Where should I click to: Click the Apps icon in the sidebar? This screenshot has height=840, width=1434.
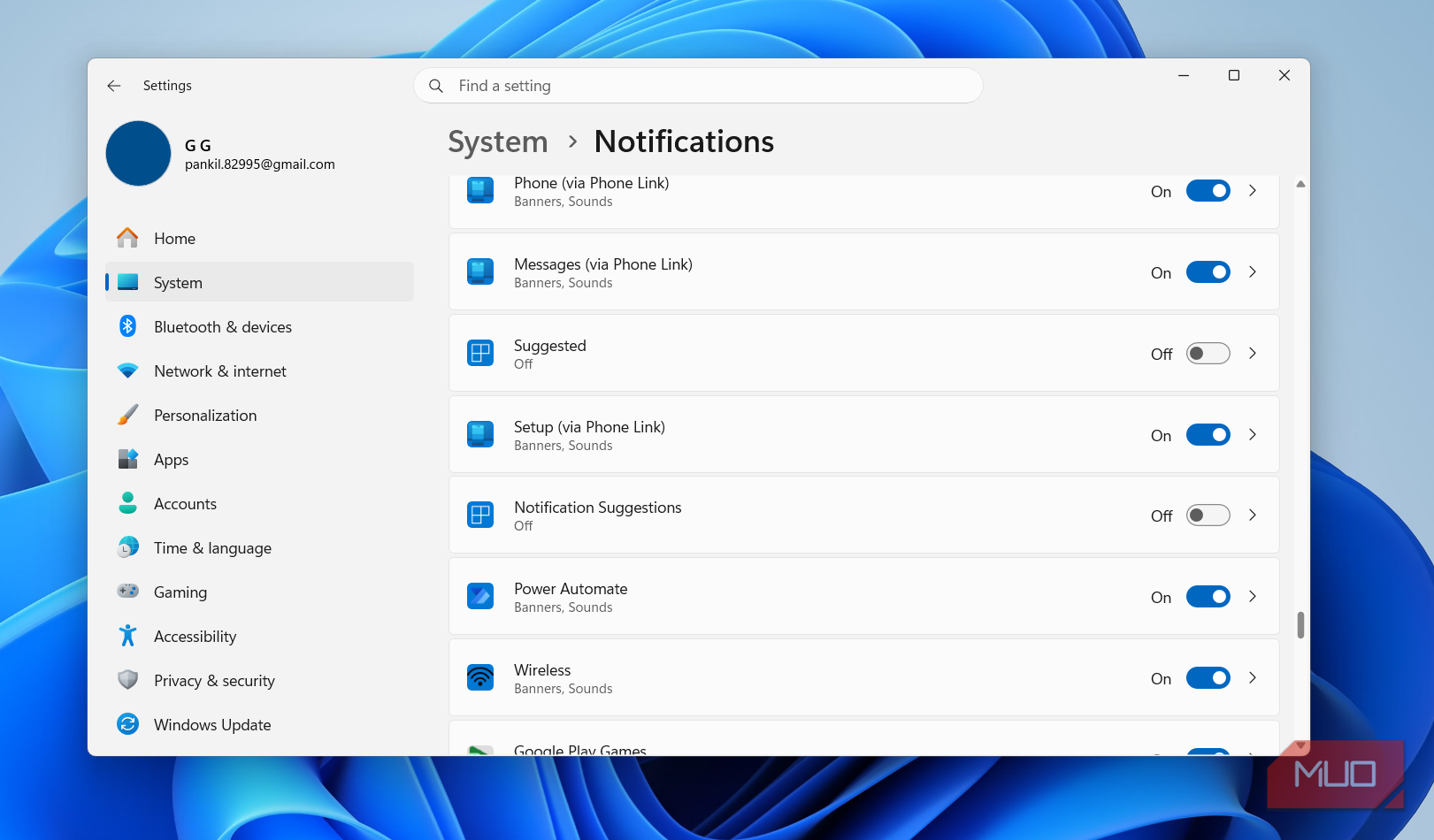[128, 459]
